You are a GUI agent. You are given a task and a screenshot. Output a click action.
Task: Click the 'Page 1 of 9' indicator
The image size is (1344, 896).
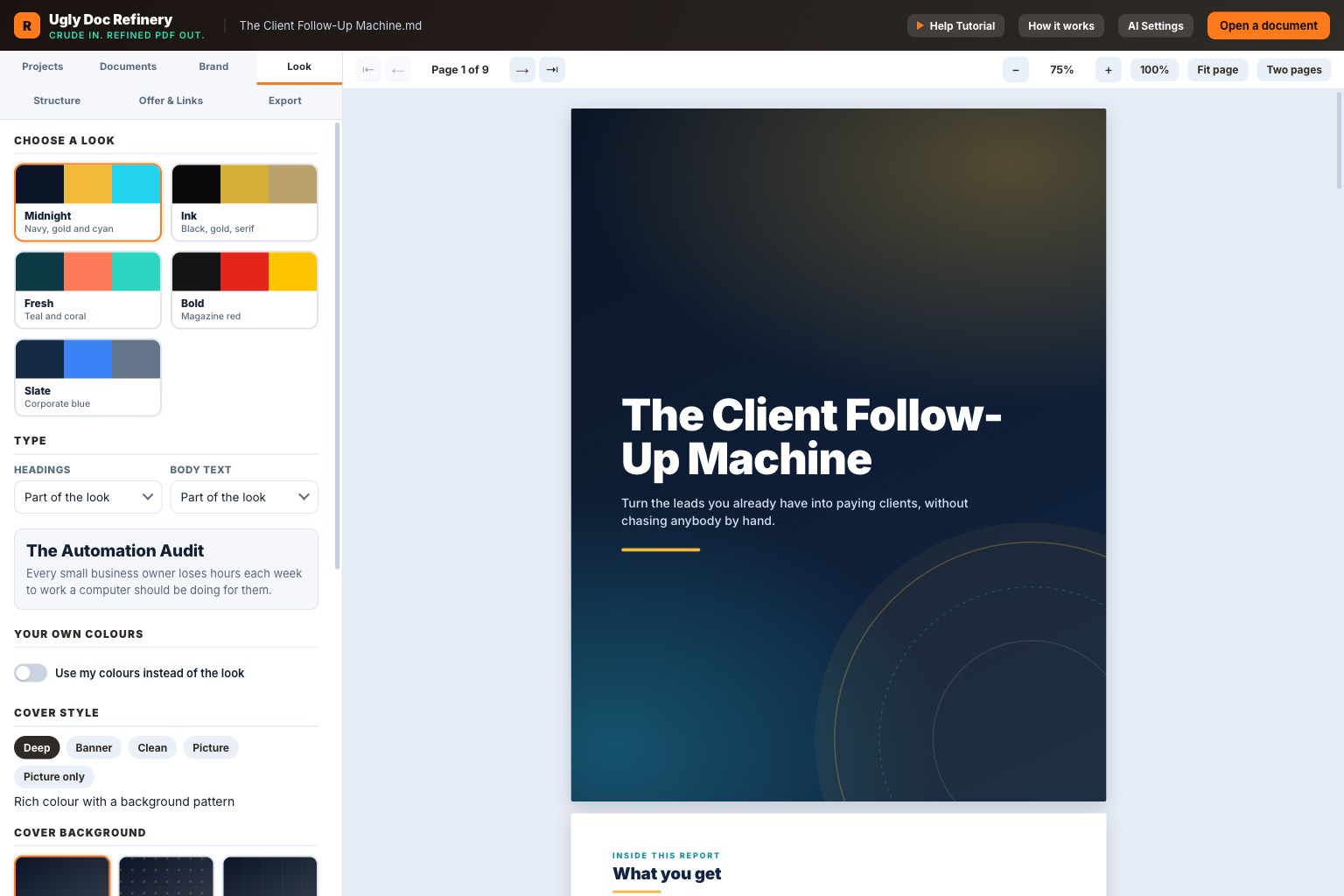coord(460,70)
